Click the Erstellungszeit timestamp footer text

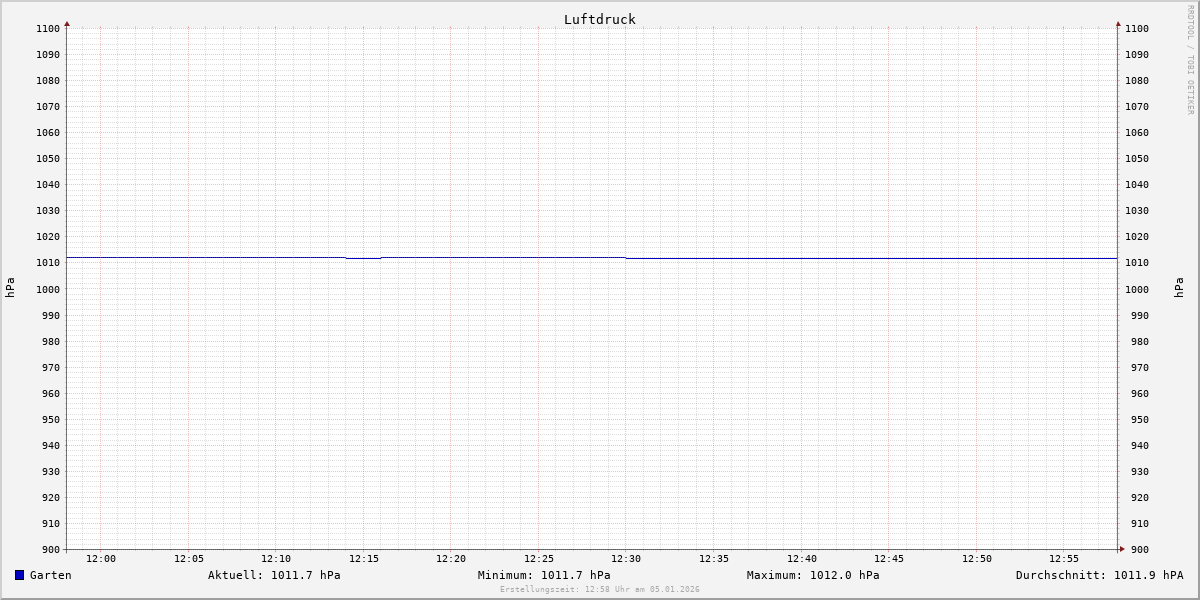click(x=599, y=589)
